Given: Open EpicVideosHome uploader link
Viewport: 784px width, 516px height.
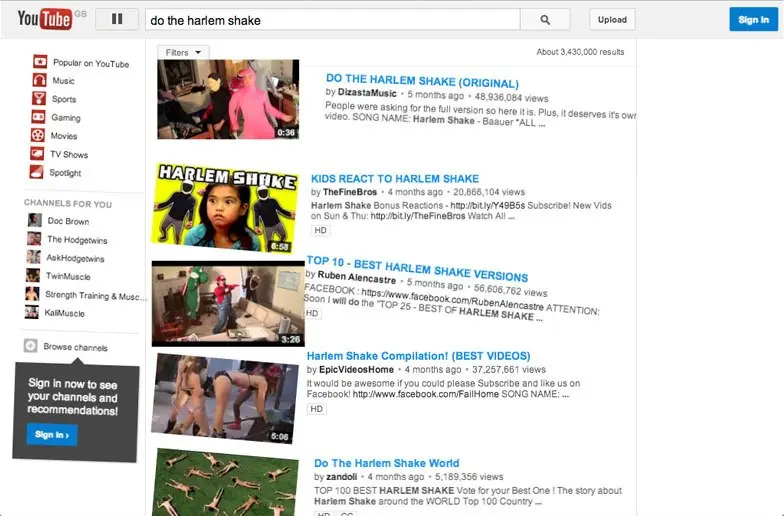Looking at the screenshot, I should coord(356,370).
